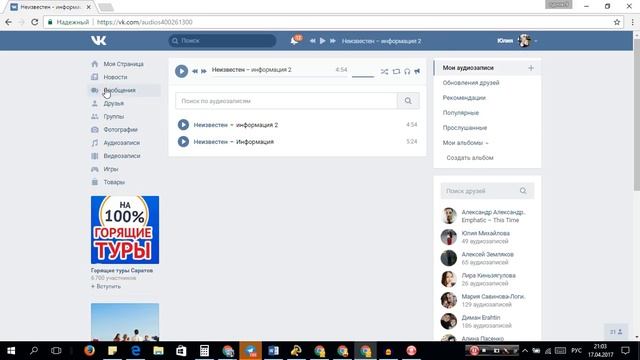The image size is (640, 360).
Task: Open Word from taskbar
Action: (273, 351)
